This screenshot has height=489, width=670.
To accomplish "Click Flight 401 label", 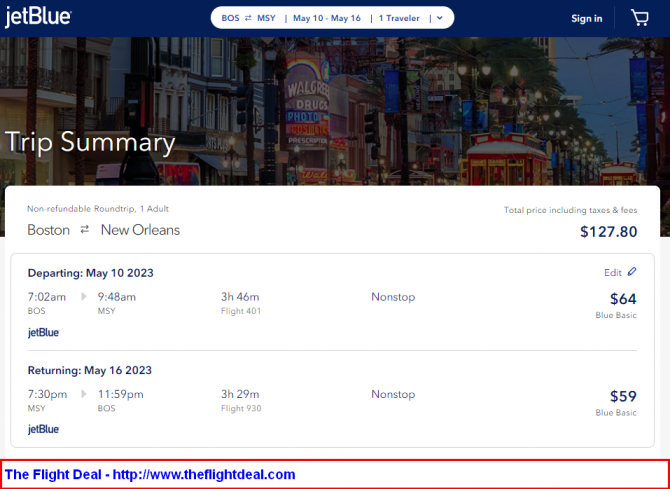I will point(241,311).
